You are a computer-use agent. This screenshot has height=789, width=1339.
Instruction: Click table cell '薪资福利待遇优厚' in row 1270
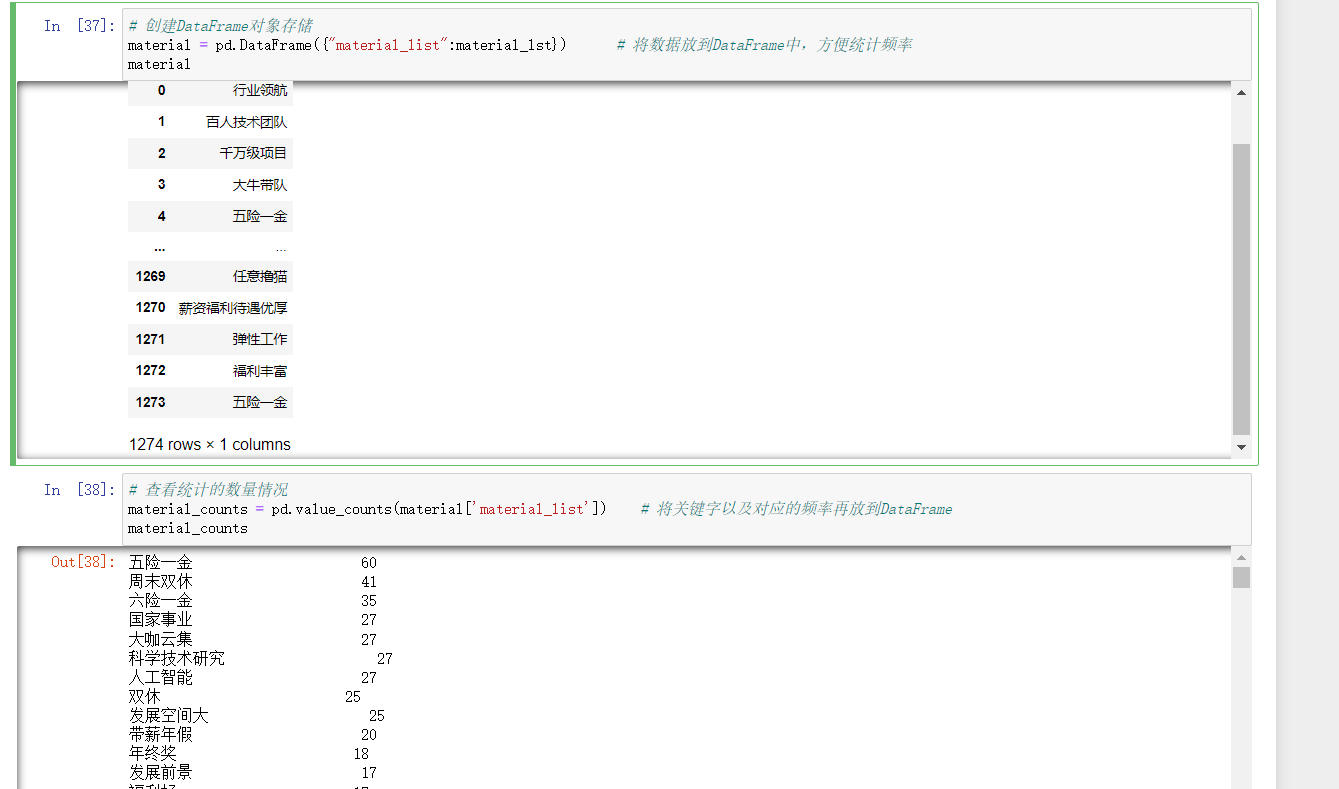tap(233, 308)
